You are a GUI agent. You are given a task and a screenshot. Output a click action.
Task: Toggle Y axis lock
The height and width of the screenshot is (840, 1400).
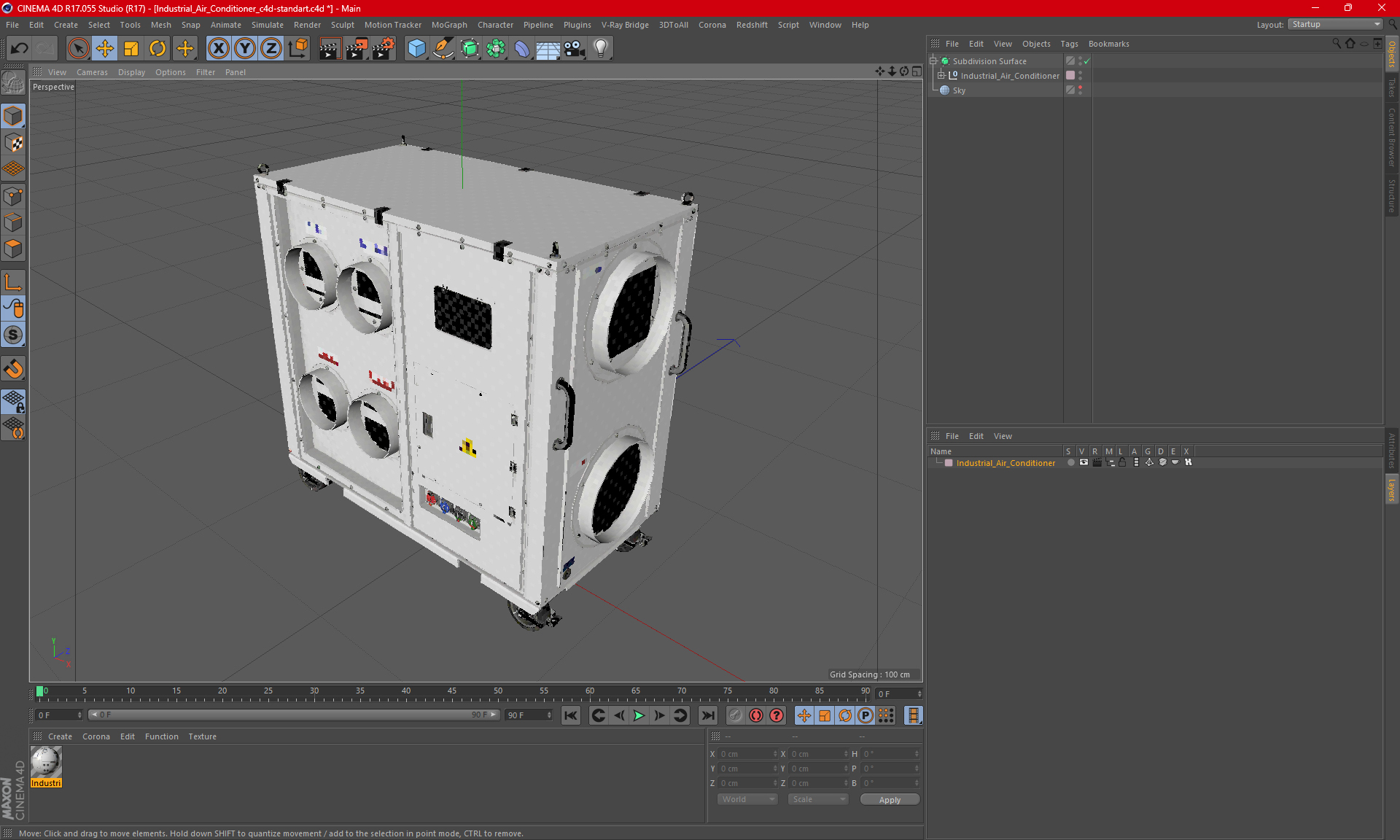click(245, 49)
